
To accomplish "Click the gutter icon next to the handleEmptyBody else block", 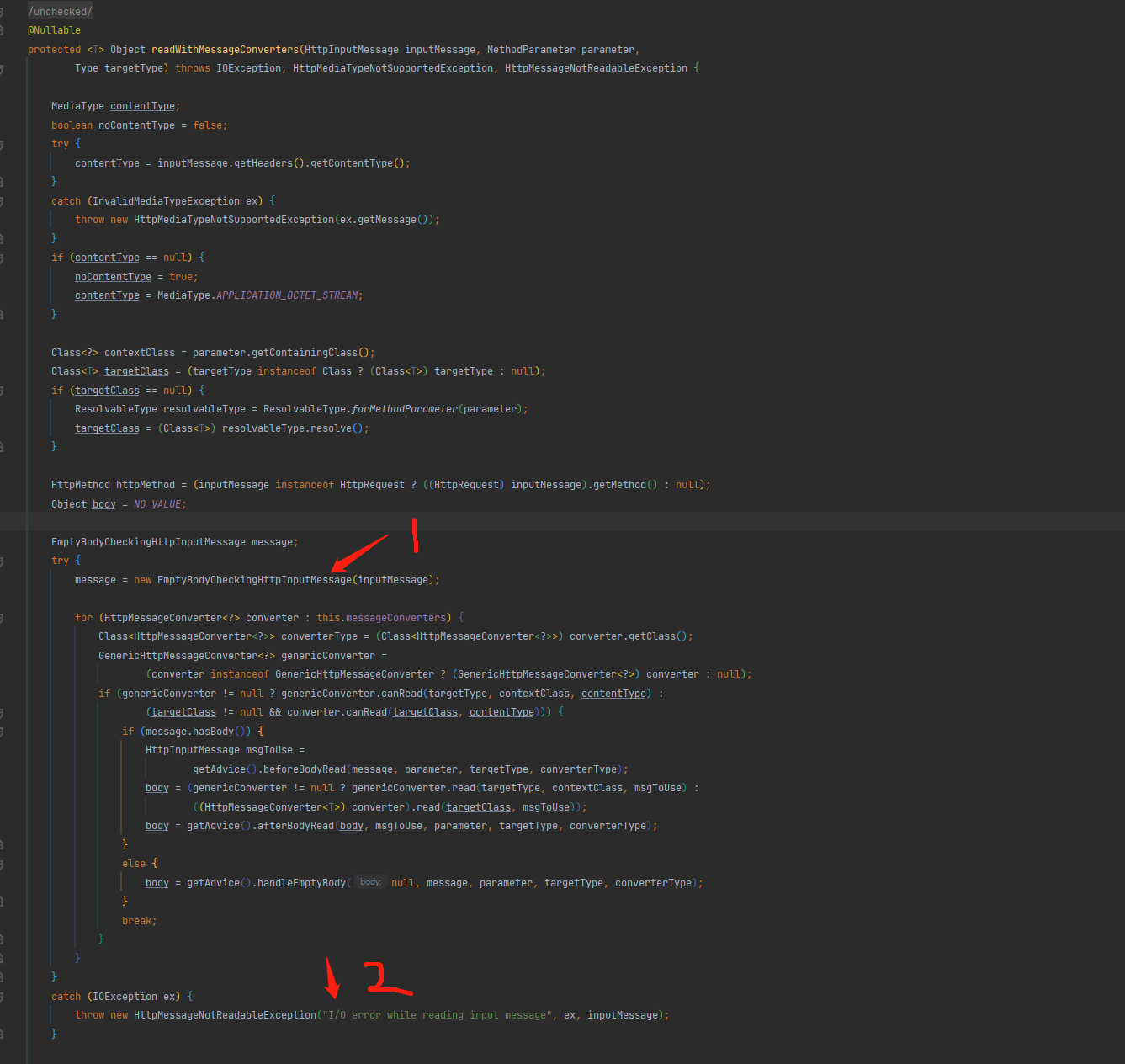I will [x=5, y=863].
